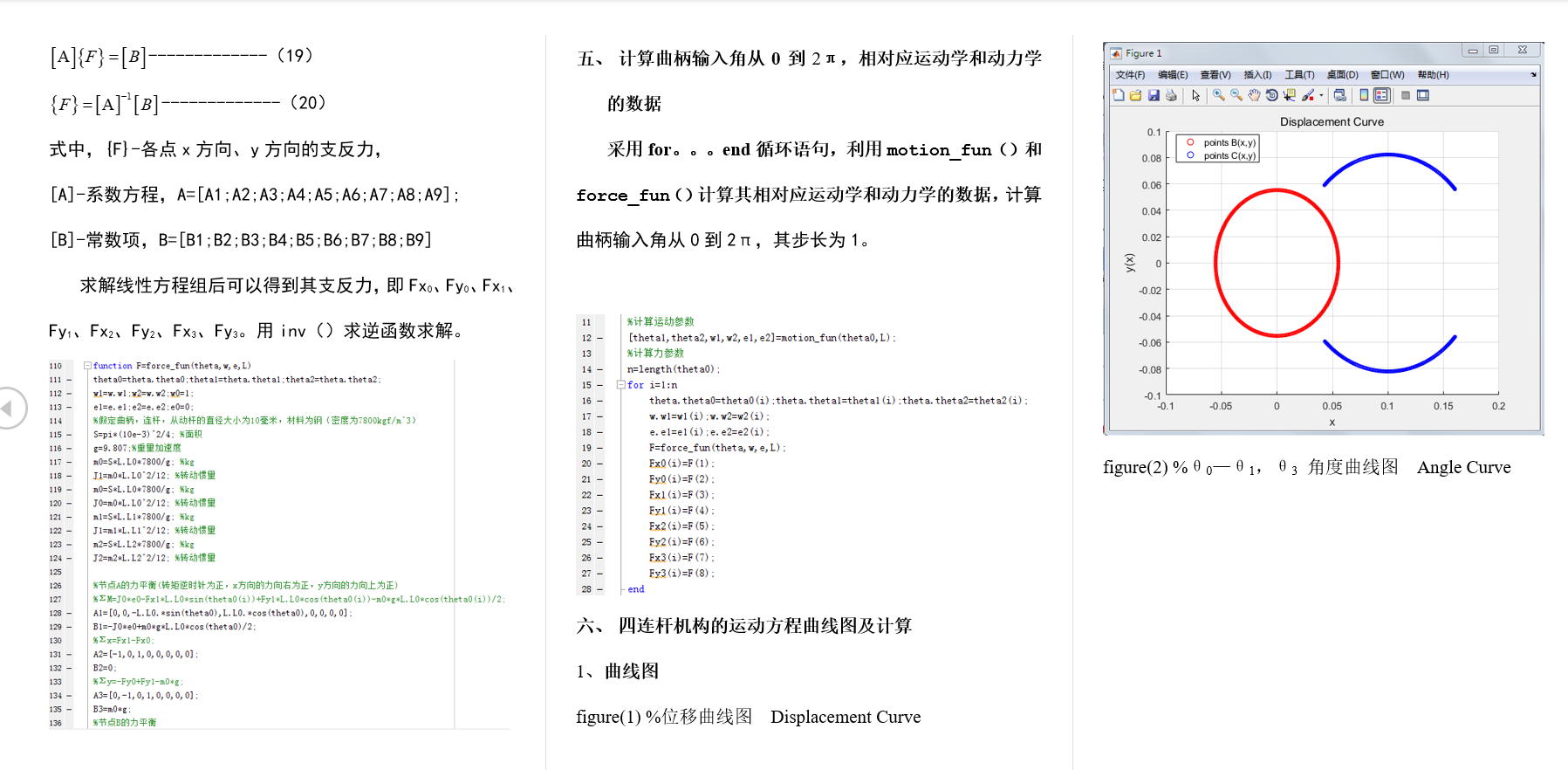The height and width of the screenshot is (770, 1568).
Task: Click the code line 'n=length(theta0);'
Action: point(673,369)
